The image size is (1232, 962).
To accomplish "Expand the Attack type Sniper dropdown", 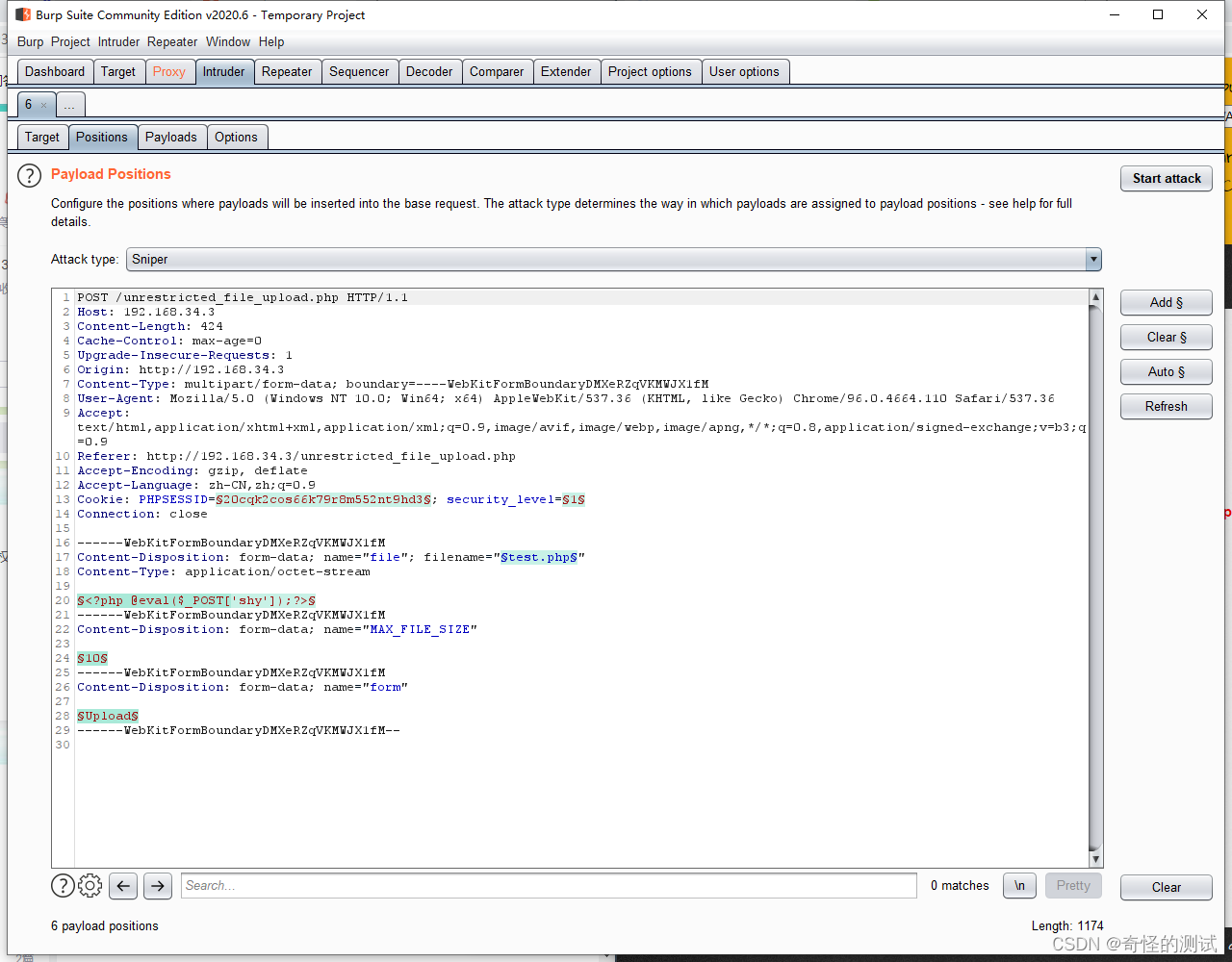I will coord(1092,260).
